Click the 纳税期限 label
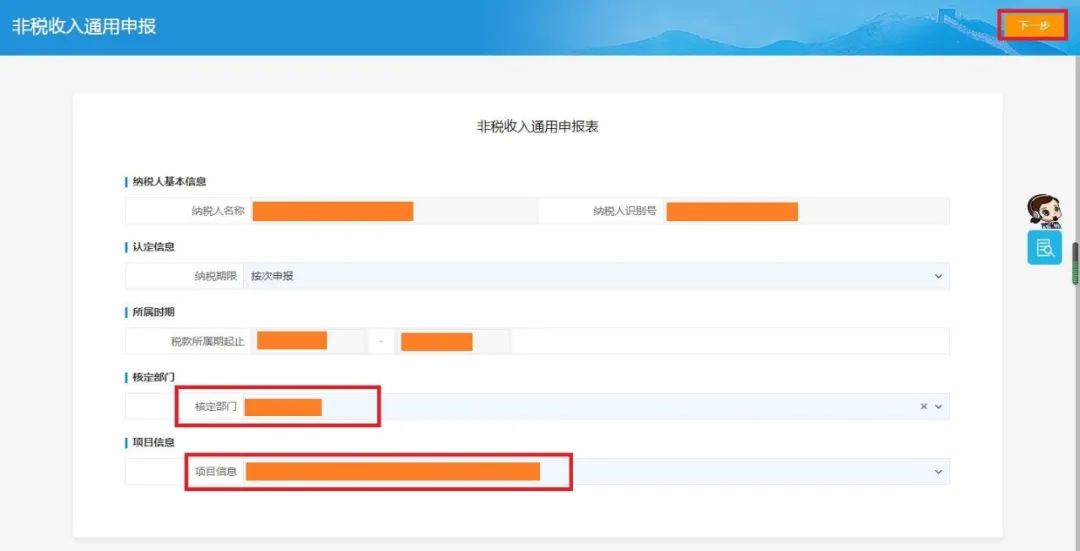 point(216,276)
